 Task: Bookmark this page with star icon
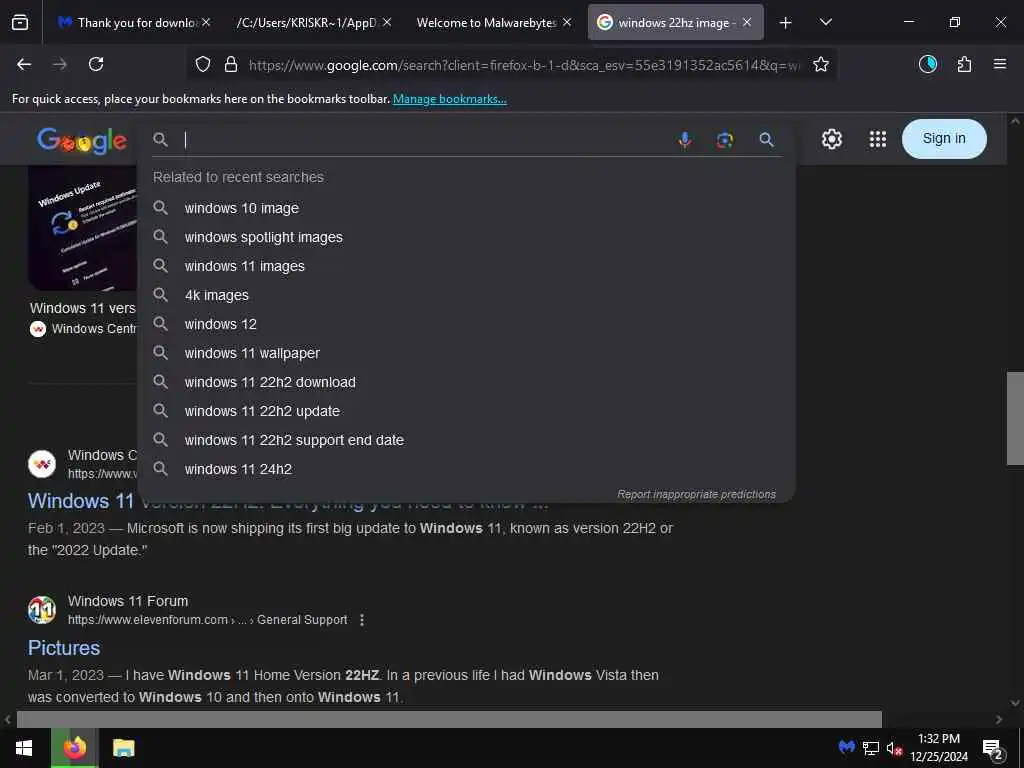821,64
